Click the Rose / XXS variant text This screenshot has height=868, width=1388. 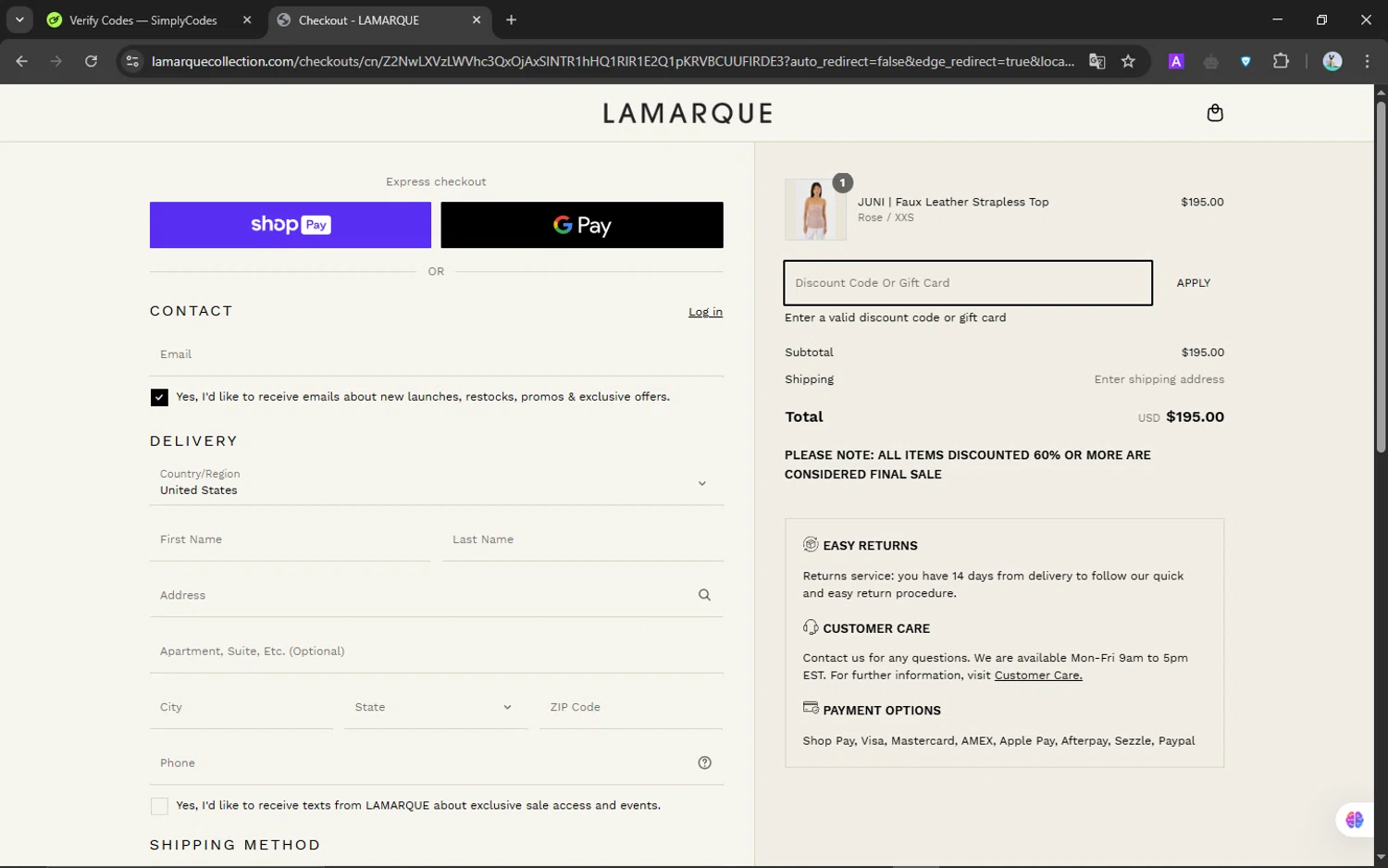coord(886,217)
